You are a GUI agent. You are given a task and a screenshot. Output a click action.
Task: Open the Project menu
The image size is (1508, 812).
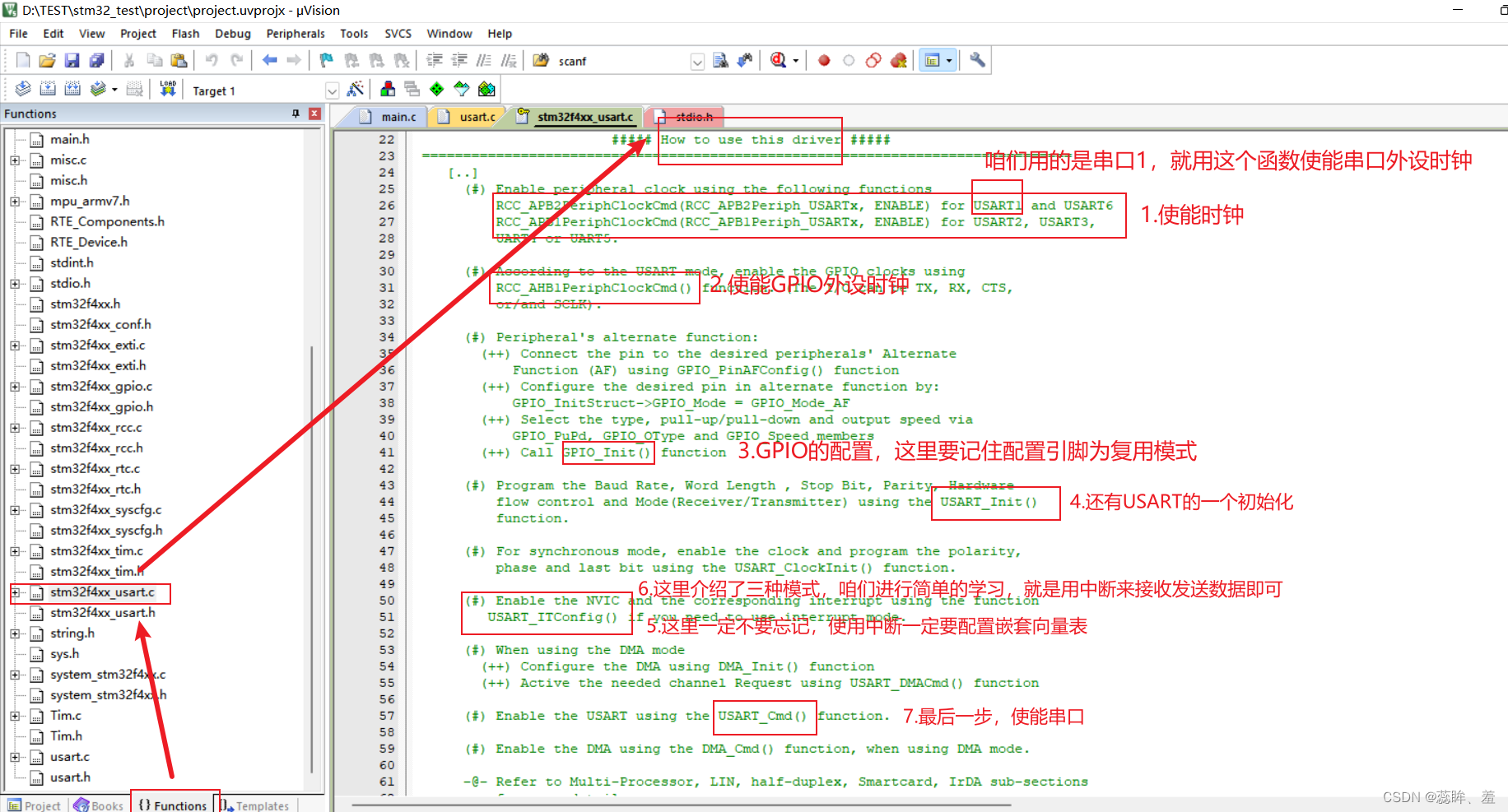[x=137, y=34]
